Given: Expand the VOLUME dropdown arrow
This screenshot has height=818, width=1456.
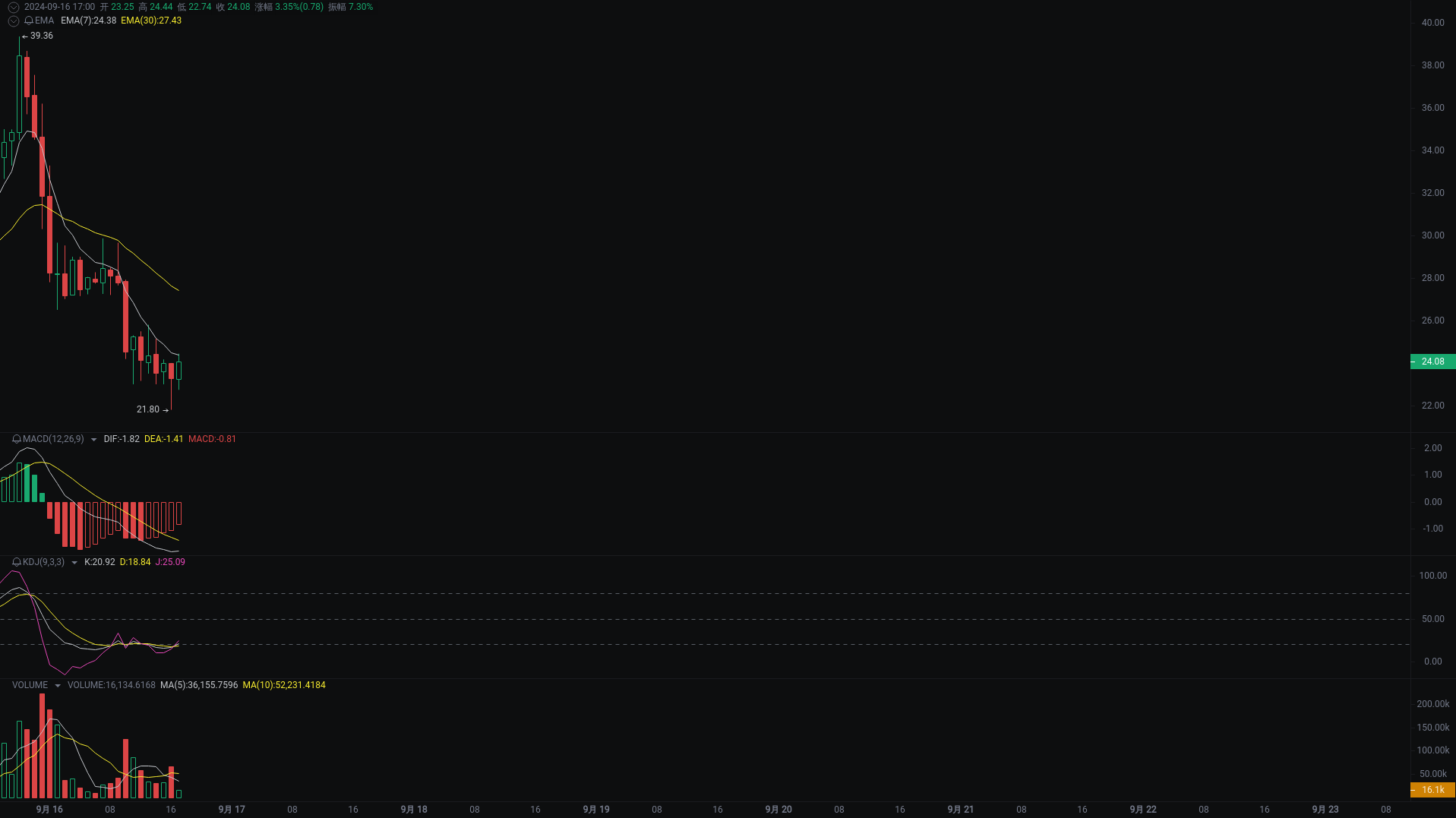Looking at the screenshot, I should pyautogui.click(x=58, y=684).
